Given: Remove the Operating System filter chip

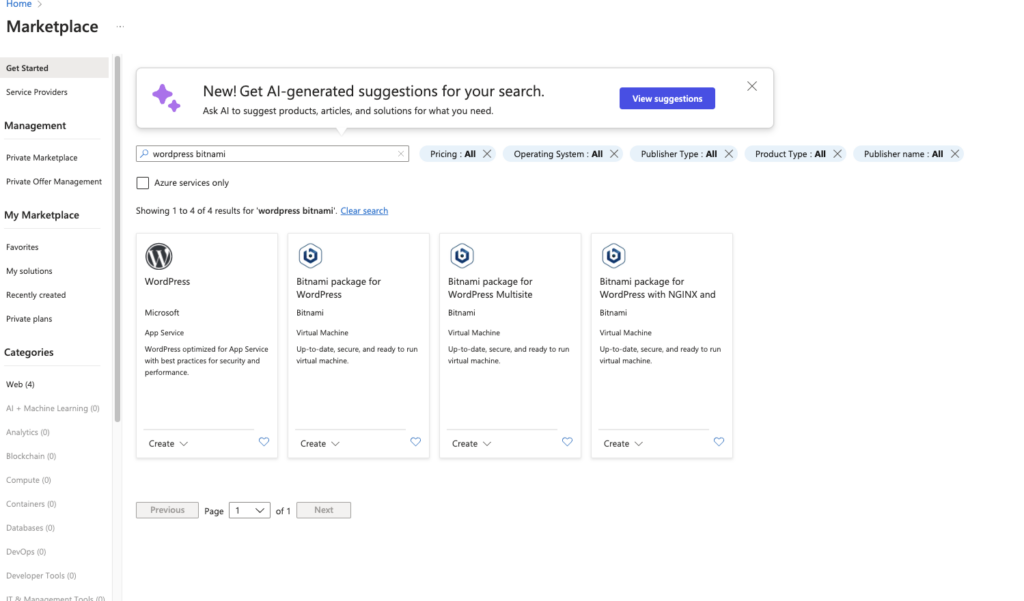Looking at the screenshot, I should [x=614, y=154].
